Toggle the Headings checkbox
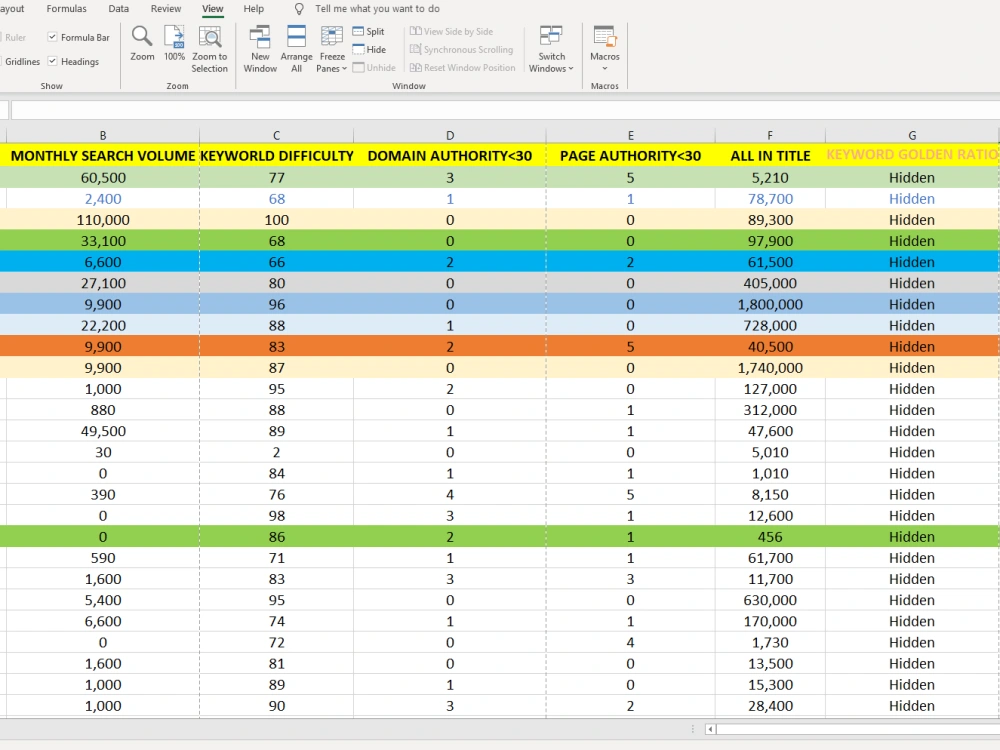 [52, 61]
